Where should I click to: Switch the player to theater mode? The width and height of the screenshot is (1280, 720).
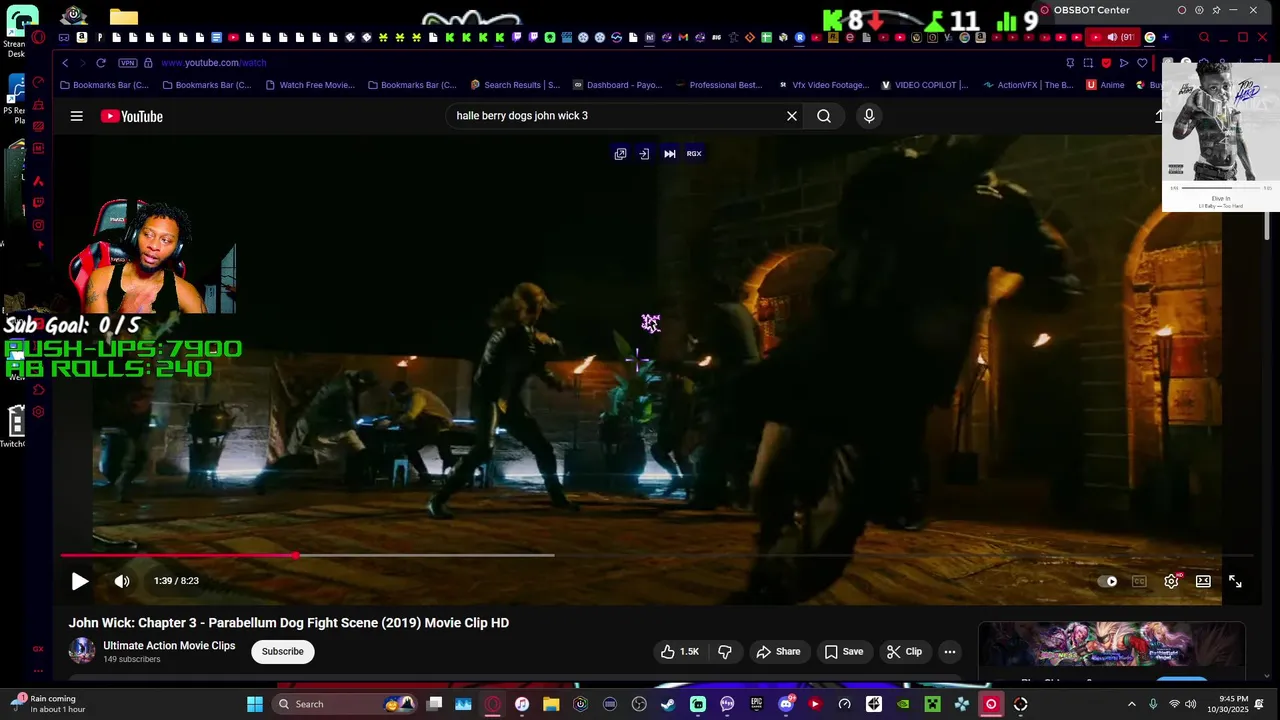tap(1203, 581)
